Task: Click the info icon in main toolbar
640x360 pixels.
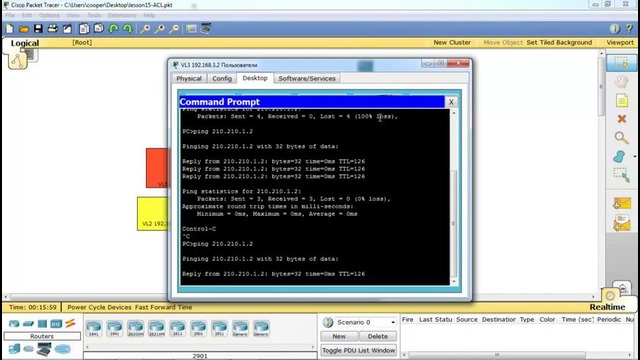Action: pos(614,29)
